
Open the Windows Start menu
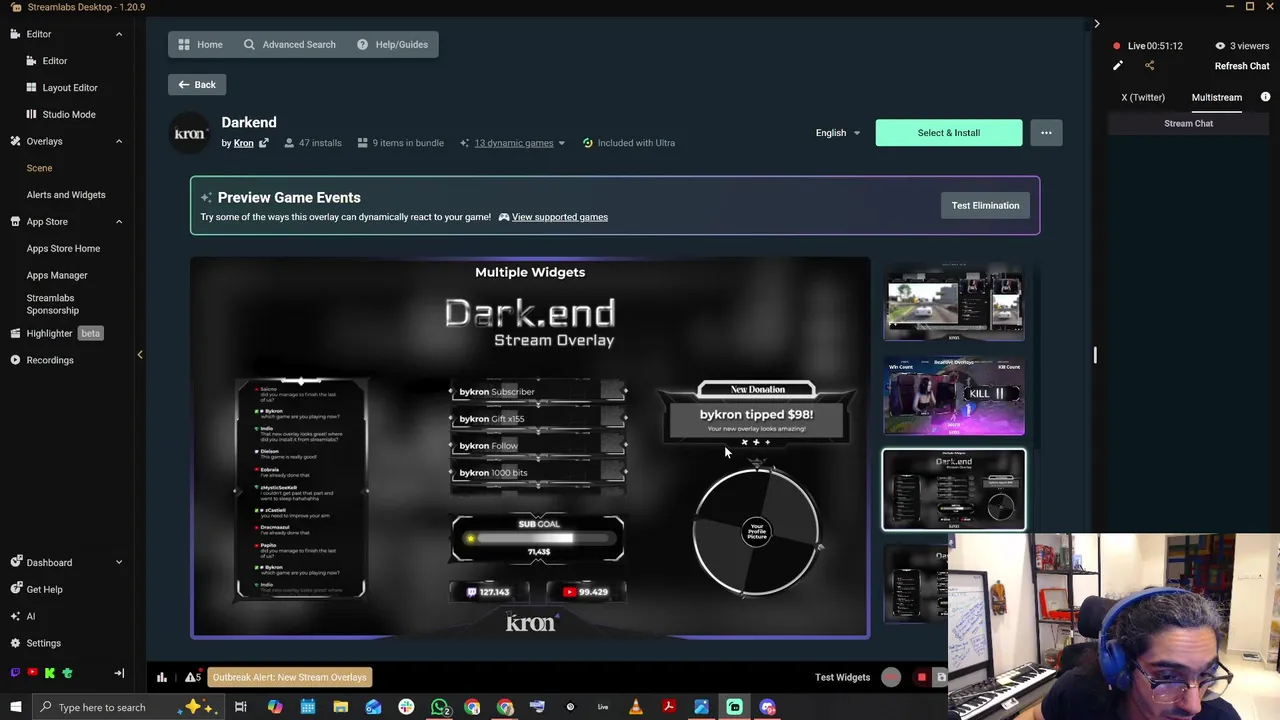pyautogui.click(x=15, y=707)
